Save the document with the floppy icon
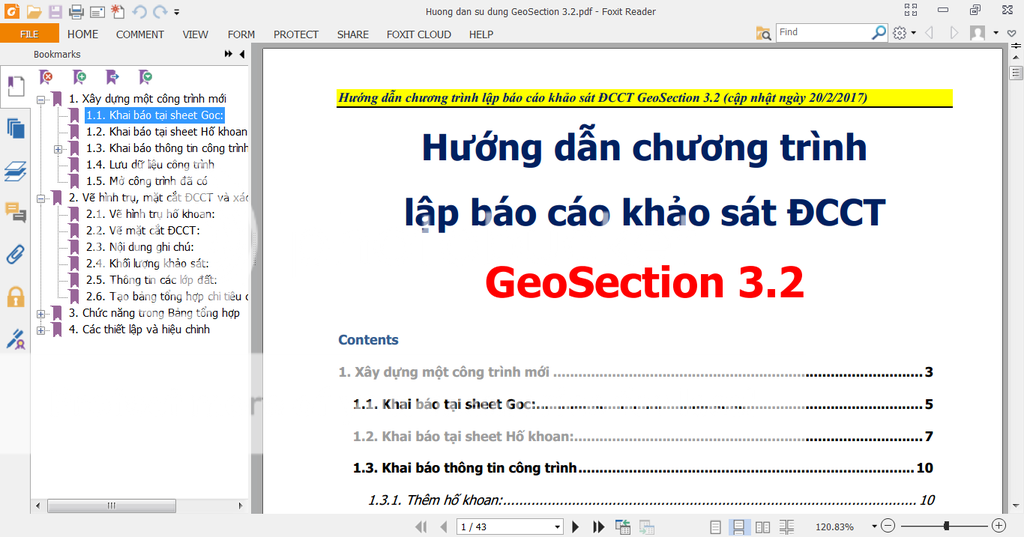The image size is (1024, 537). pos(55,11)
